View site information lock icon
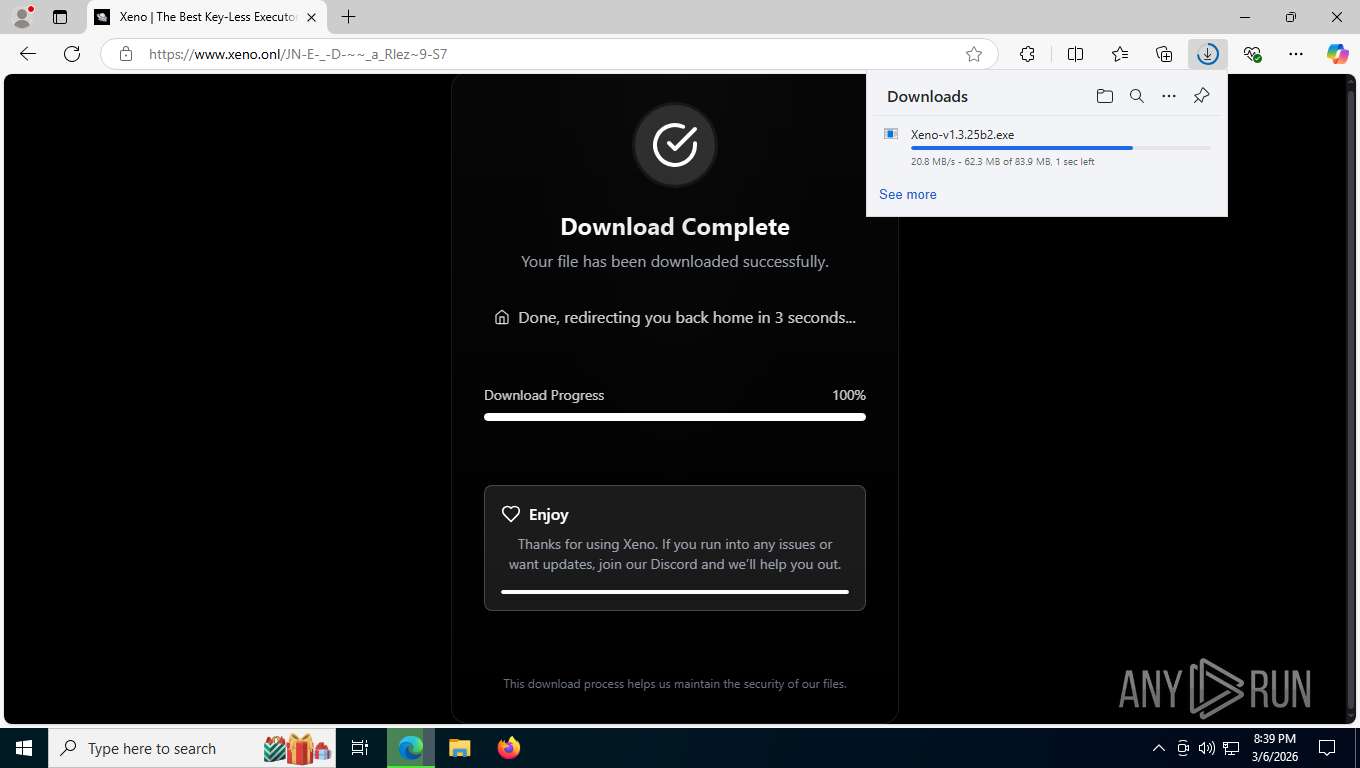The width and height of the screenshot is (1360, 768). point(126,54)
